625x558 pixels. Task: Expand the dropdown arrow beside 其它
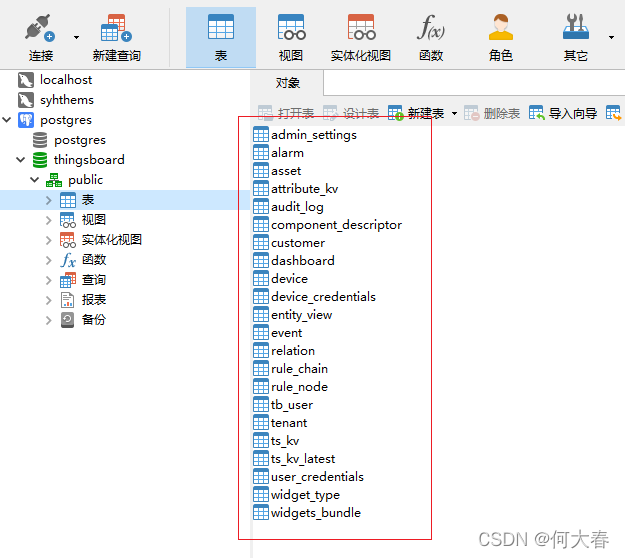pos(611,37)
